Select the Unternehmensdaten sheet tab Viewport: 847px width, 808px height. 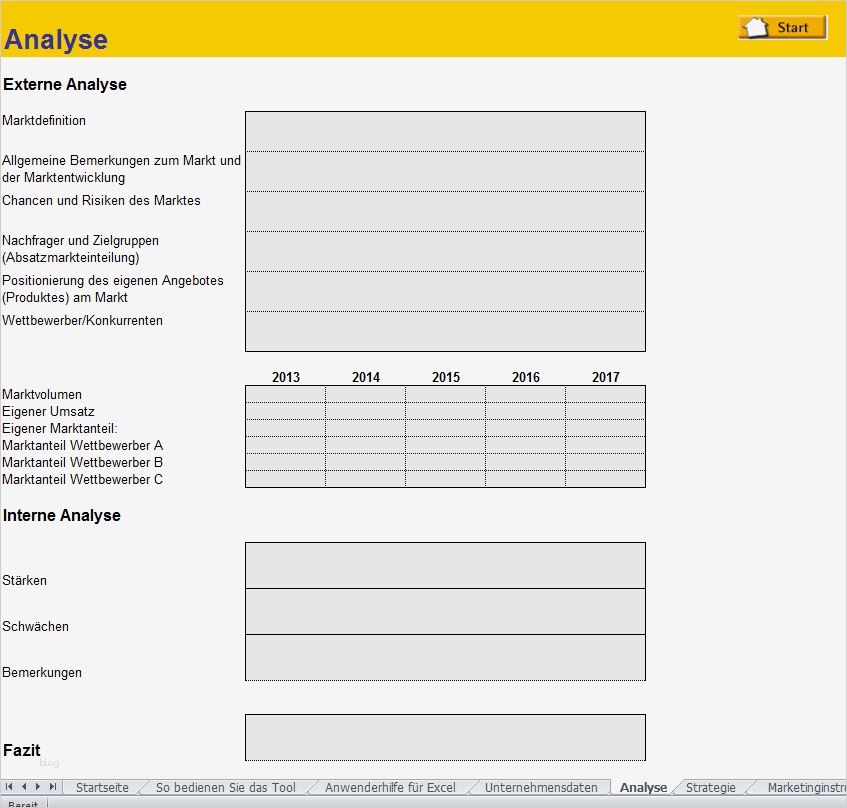(541, 787)
